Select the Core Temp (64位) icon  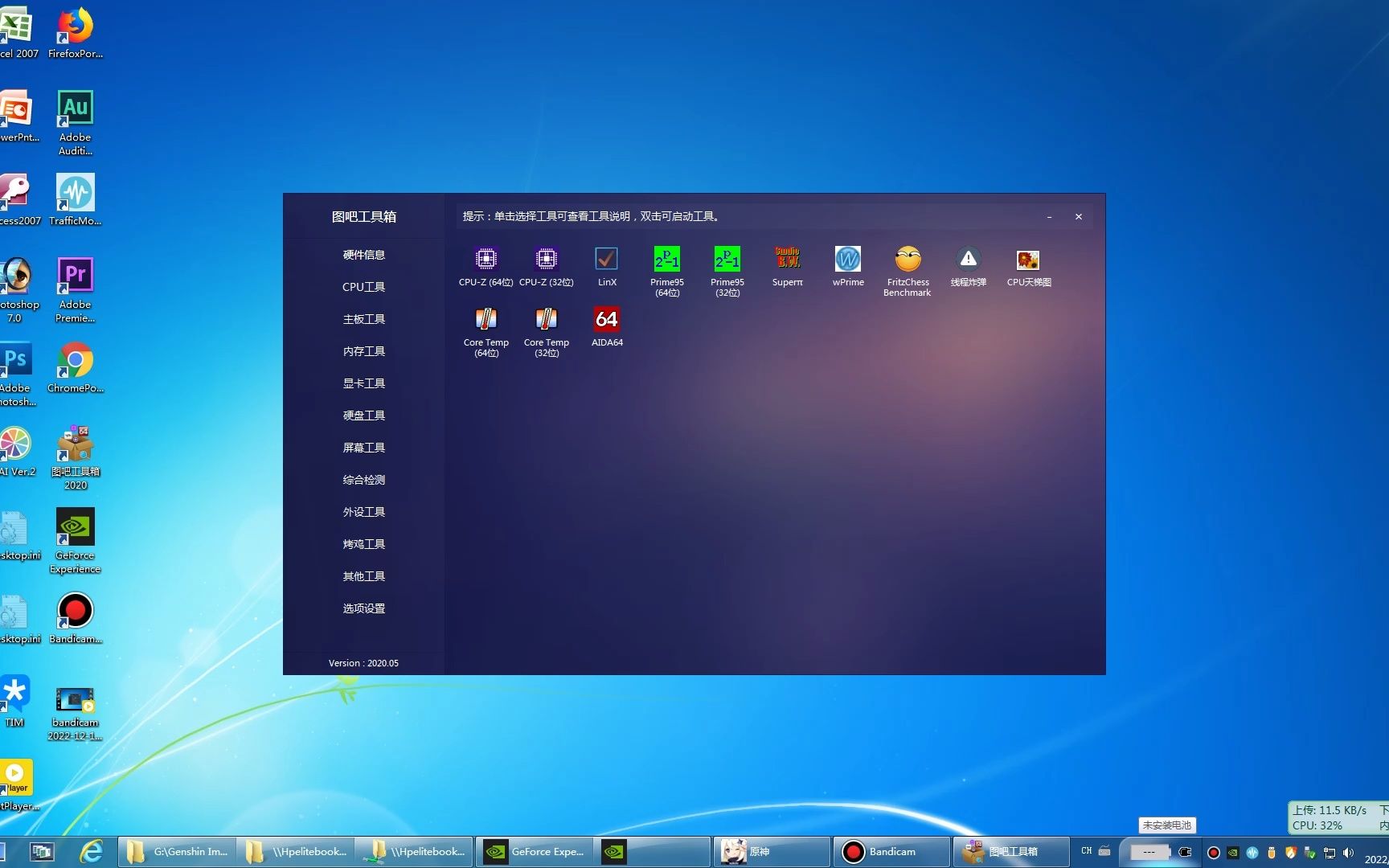[x=486, y=320]
